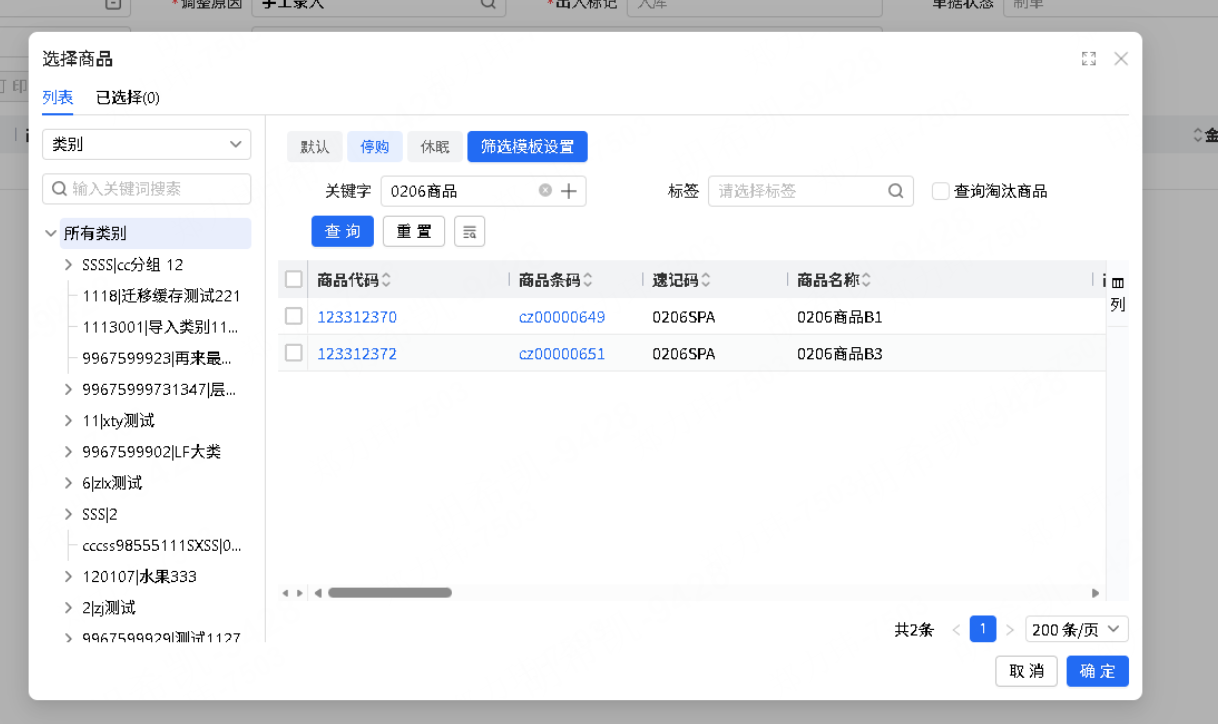
Task: Expand the 9967599902|LF大类 node
Action: (68, 452)
